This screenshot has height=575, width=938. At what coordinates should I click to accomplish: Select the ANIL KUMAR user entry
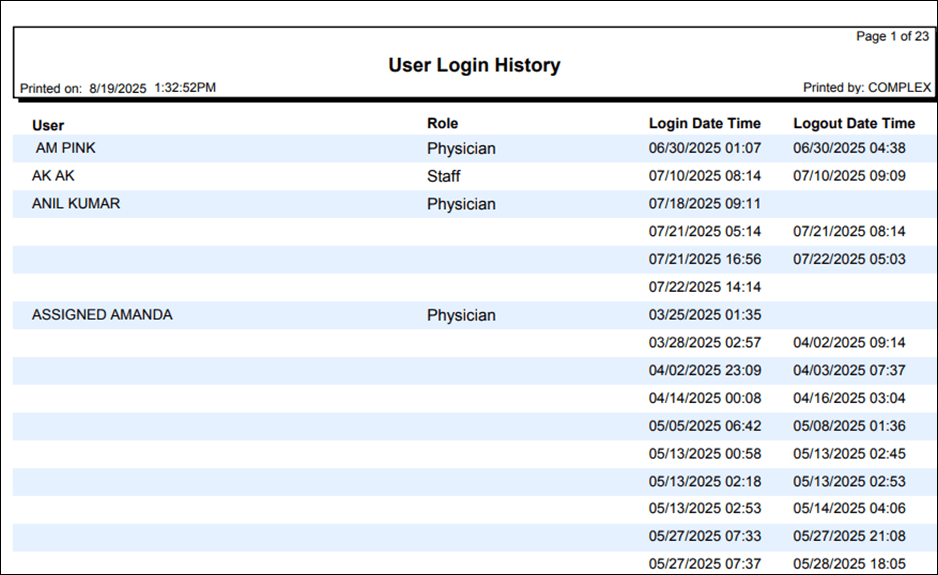coord(76,204)
